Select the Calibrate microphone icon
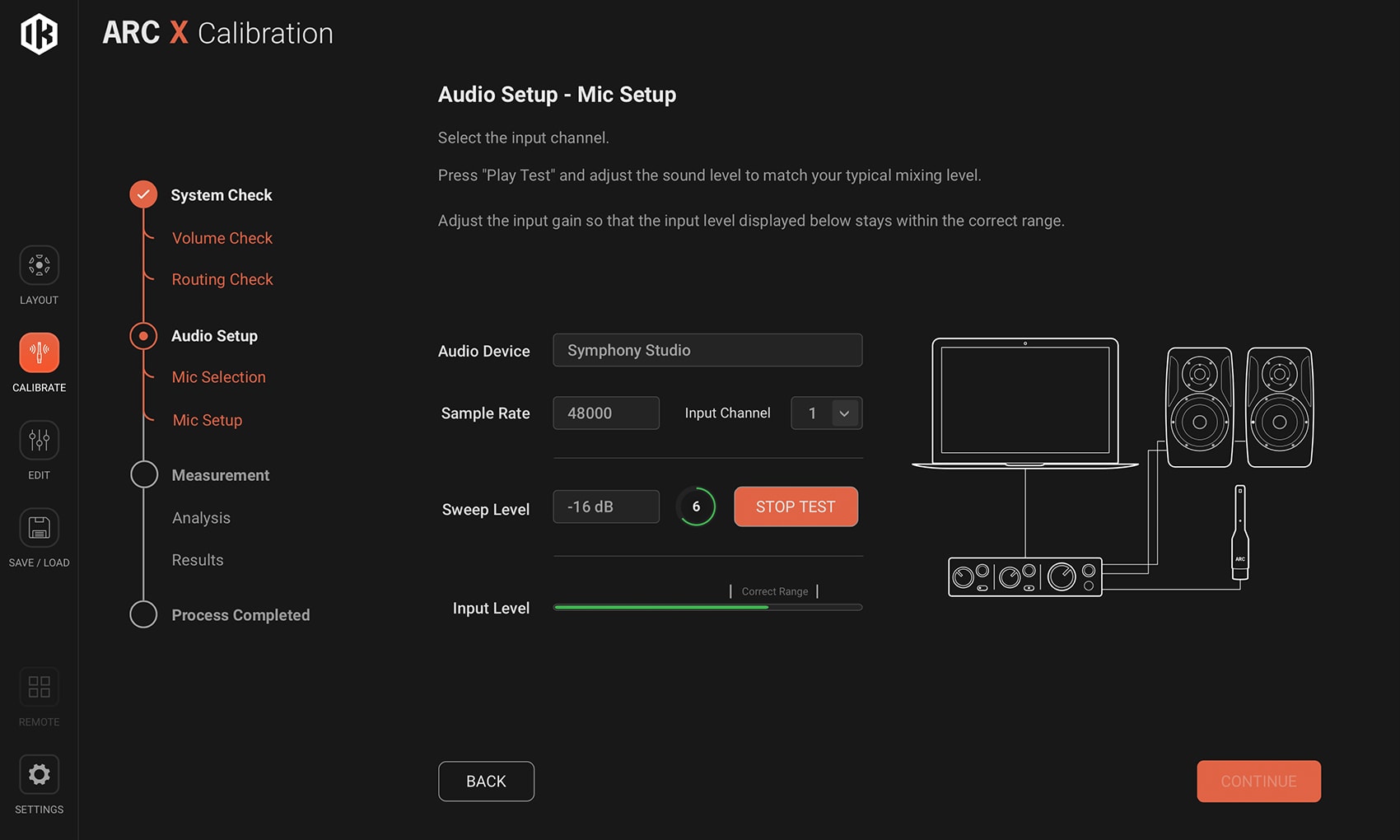 coord(39,352)
